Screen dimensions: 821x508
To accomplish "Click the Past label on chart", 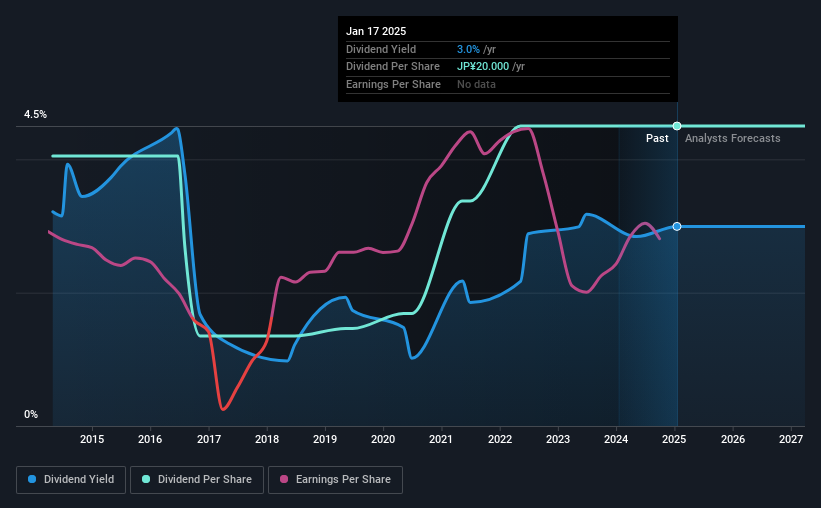I will 657,138.
